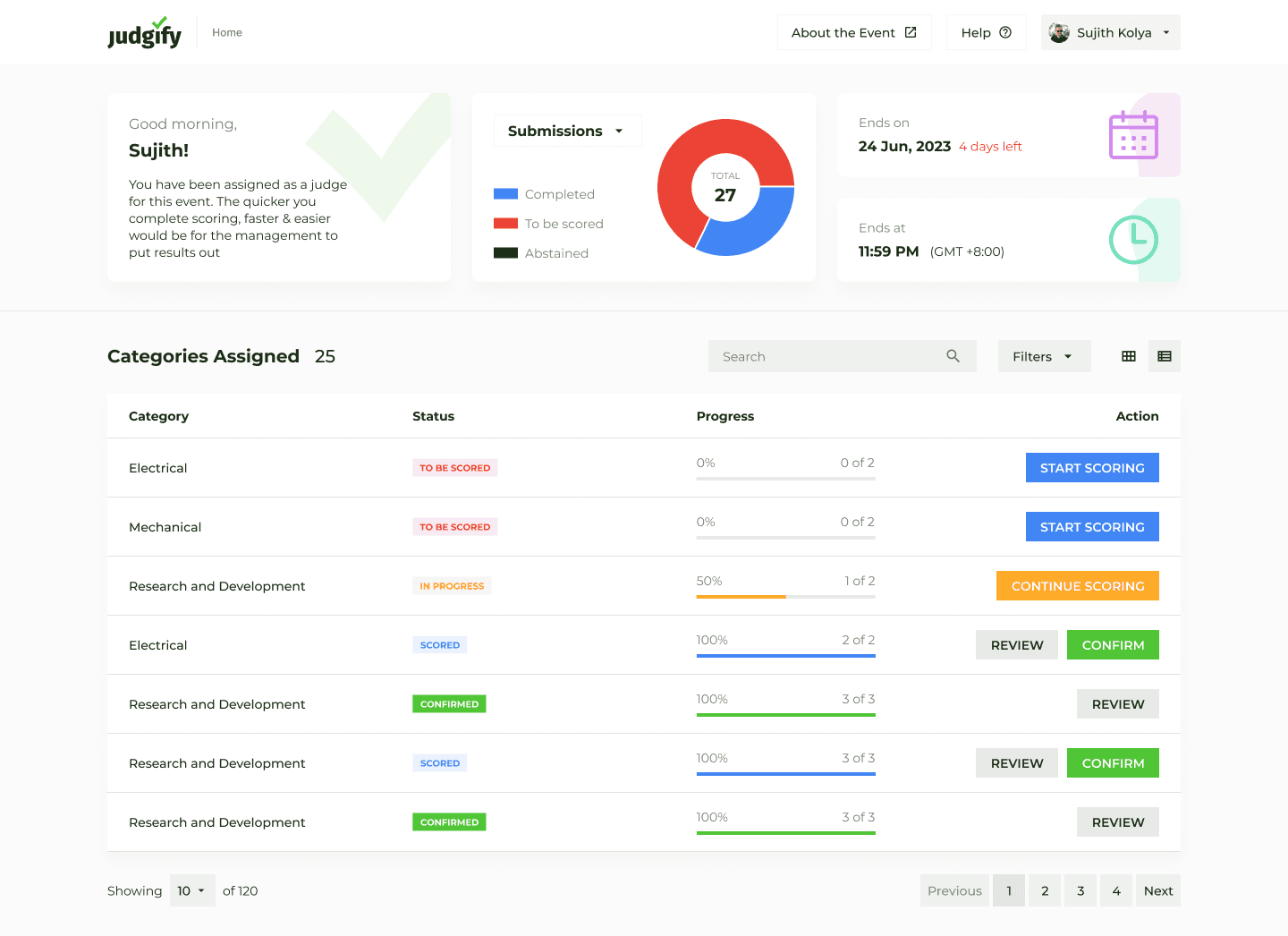Start scoring the Mechanical category
This screenshot has height=936, width=1288.
point(1091,527)
